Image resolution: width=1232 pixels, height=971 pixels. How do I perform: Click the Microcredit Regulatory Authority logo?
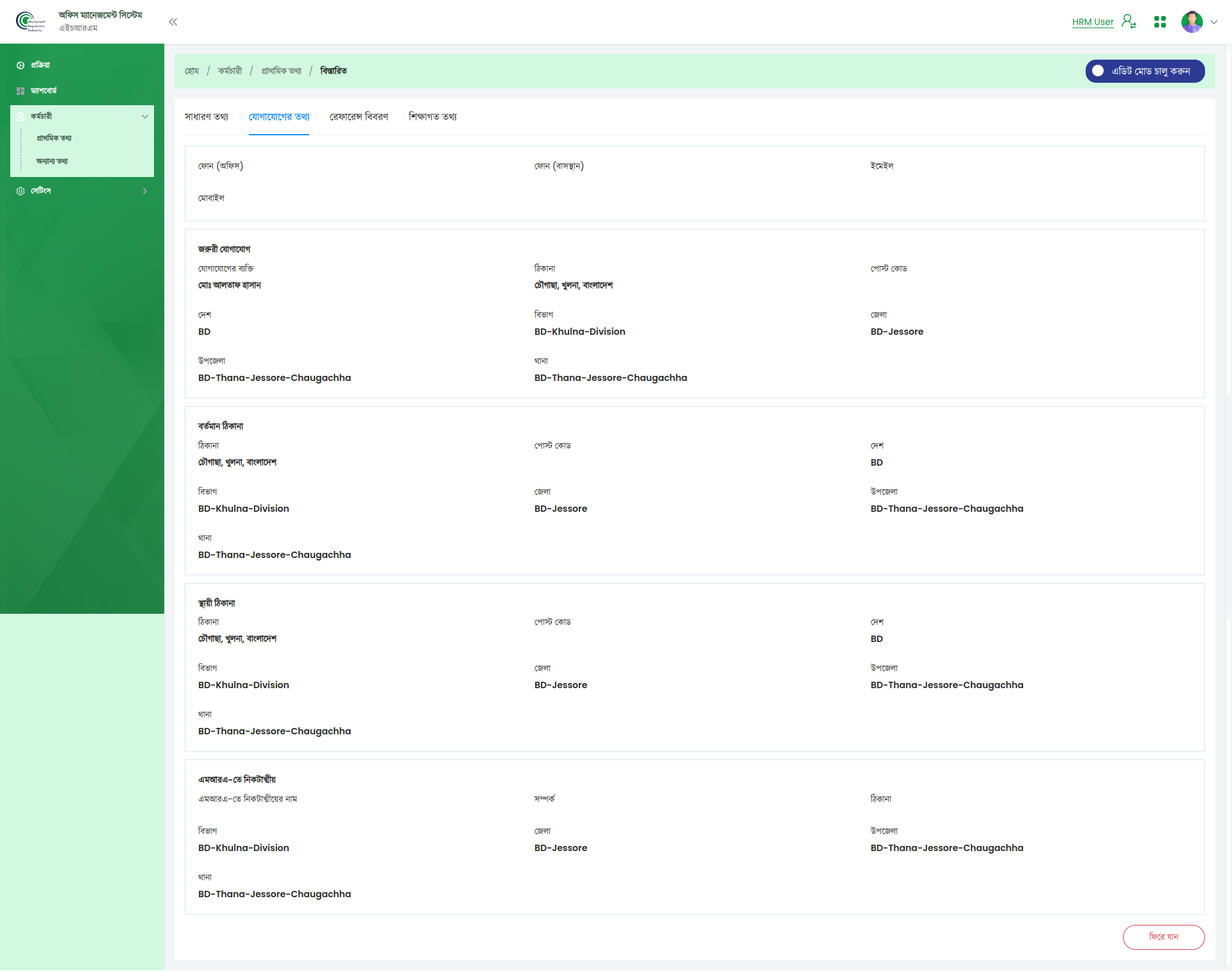pos(30,22)
